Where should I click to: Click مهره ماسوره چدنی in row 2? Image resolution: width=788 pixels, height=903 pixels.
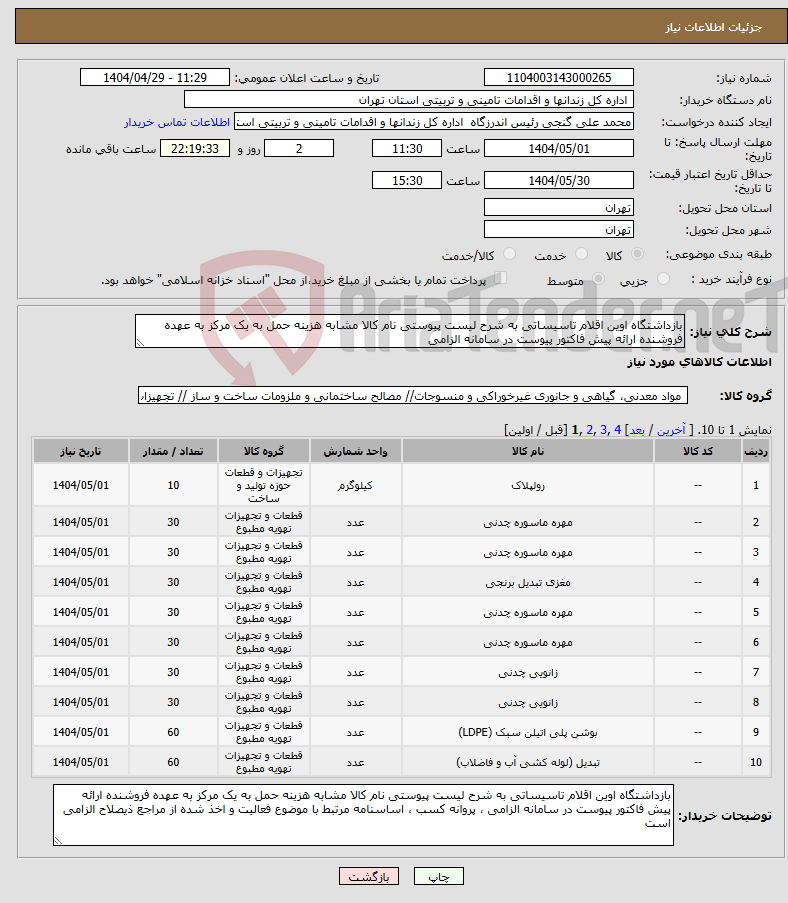(x=528, y=522)
